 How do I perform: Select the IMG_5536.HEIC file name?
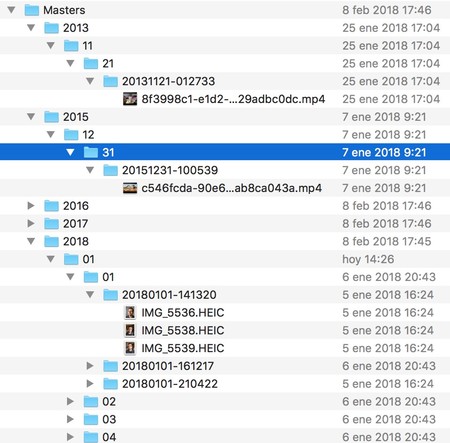(183, 312)
